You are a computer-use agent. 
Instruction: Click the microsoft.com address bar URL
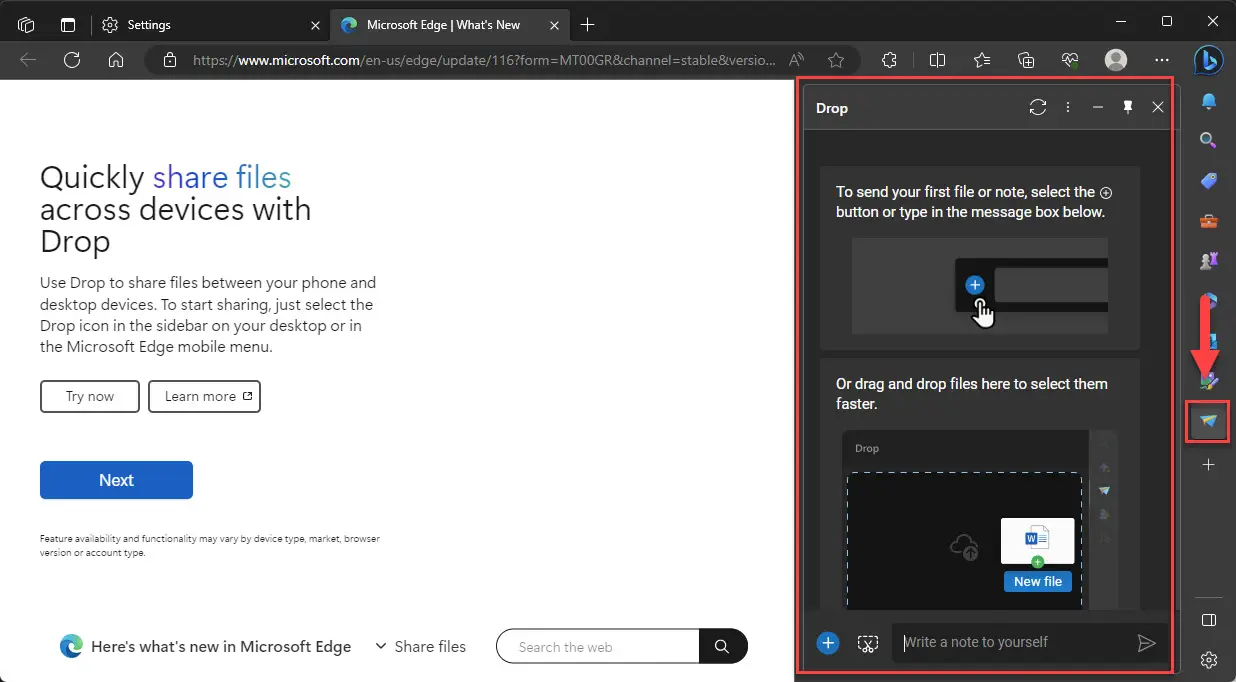(484, 61)
